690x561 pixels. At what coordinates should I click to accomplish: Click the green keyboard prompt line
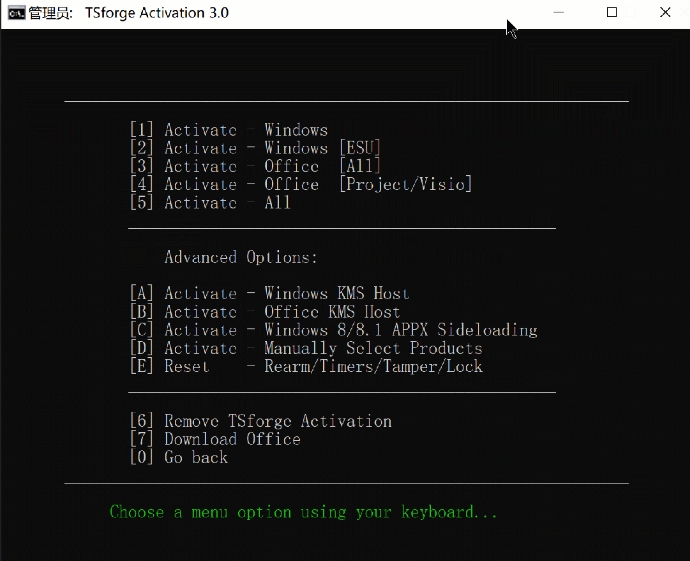coord(303,512)
